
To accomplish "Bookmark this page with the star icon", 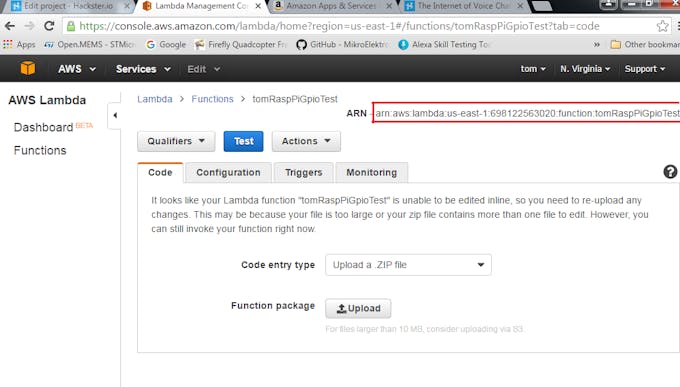I will pyautogui.click(x=662, y=26).
